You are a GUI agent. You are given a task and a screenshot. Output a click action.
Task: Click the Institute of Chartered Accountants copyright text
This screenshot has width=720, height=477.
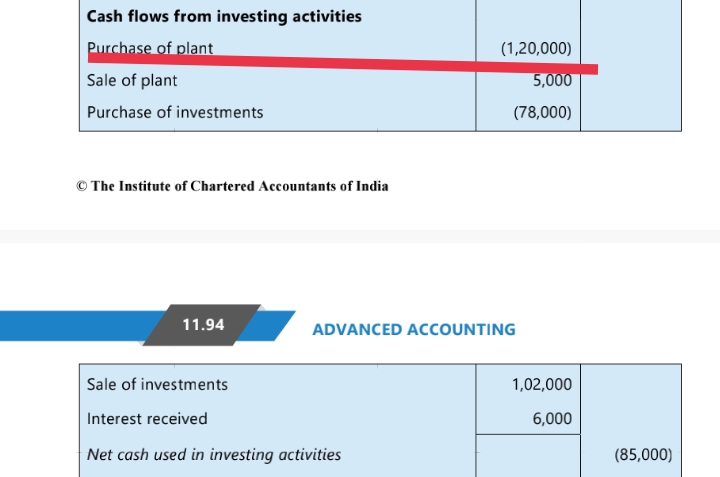(x=232, y=186)
